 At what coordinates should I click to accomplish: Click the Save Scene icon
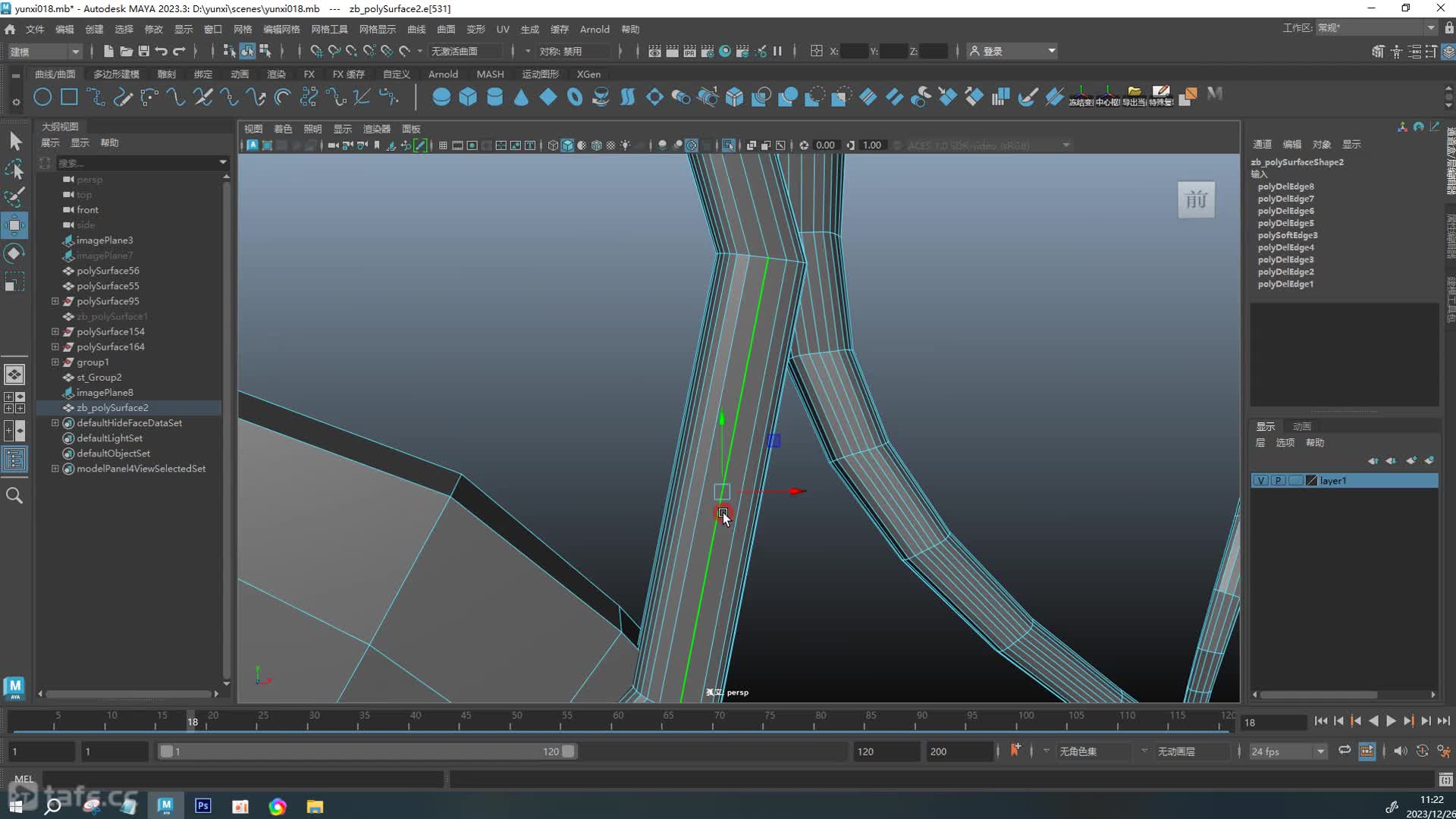coord(143,51)
